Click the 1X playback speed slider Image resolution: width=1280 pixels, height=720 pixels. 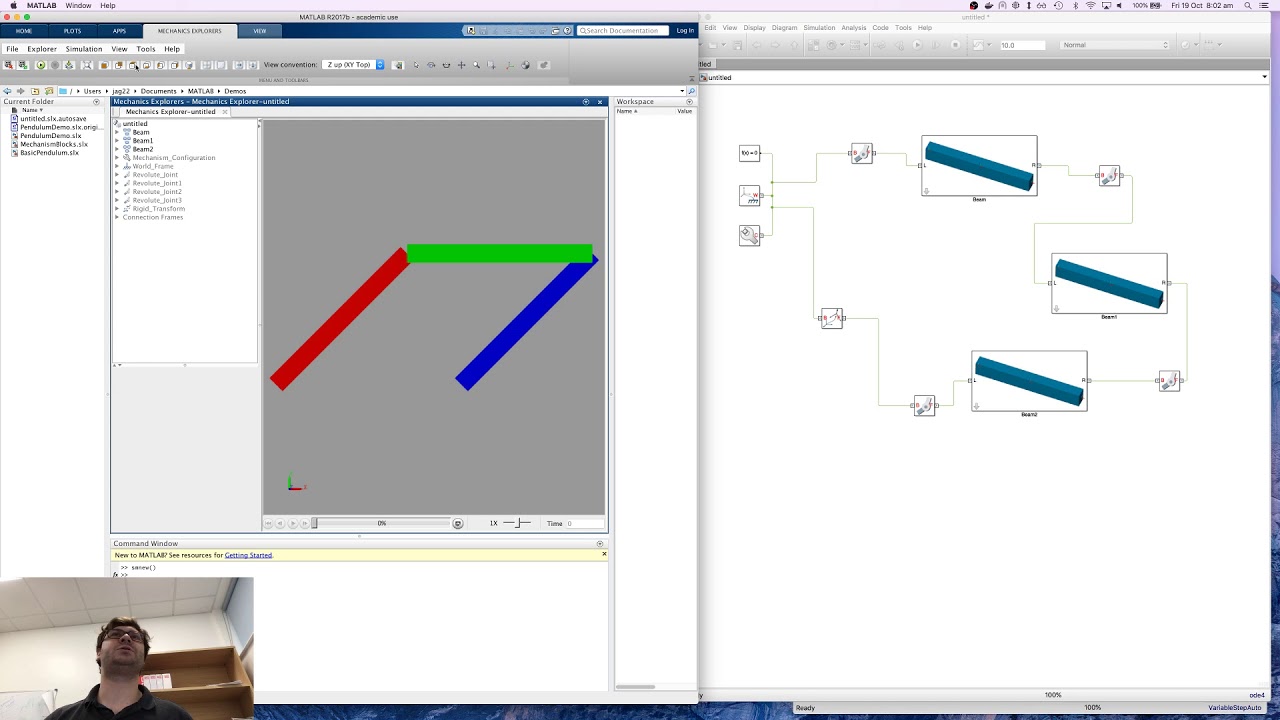click(x=517, y=523)
